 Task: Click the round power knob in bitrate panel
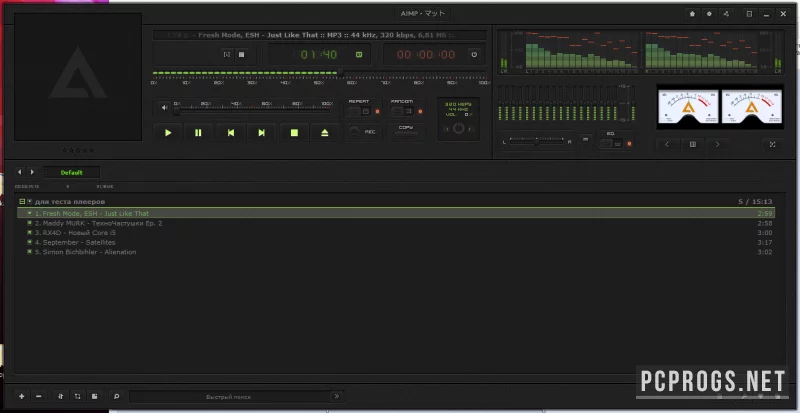point(459,129)
